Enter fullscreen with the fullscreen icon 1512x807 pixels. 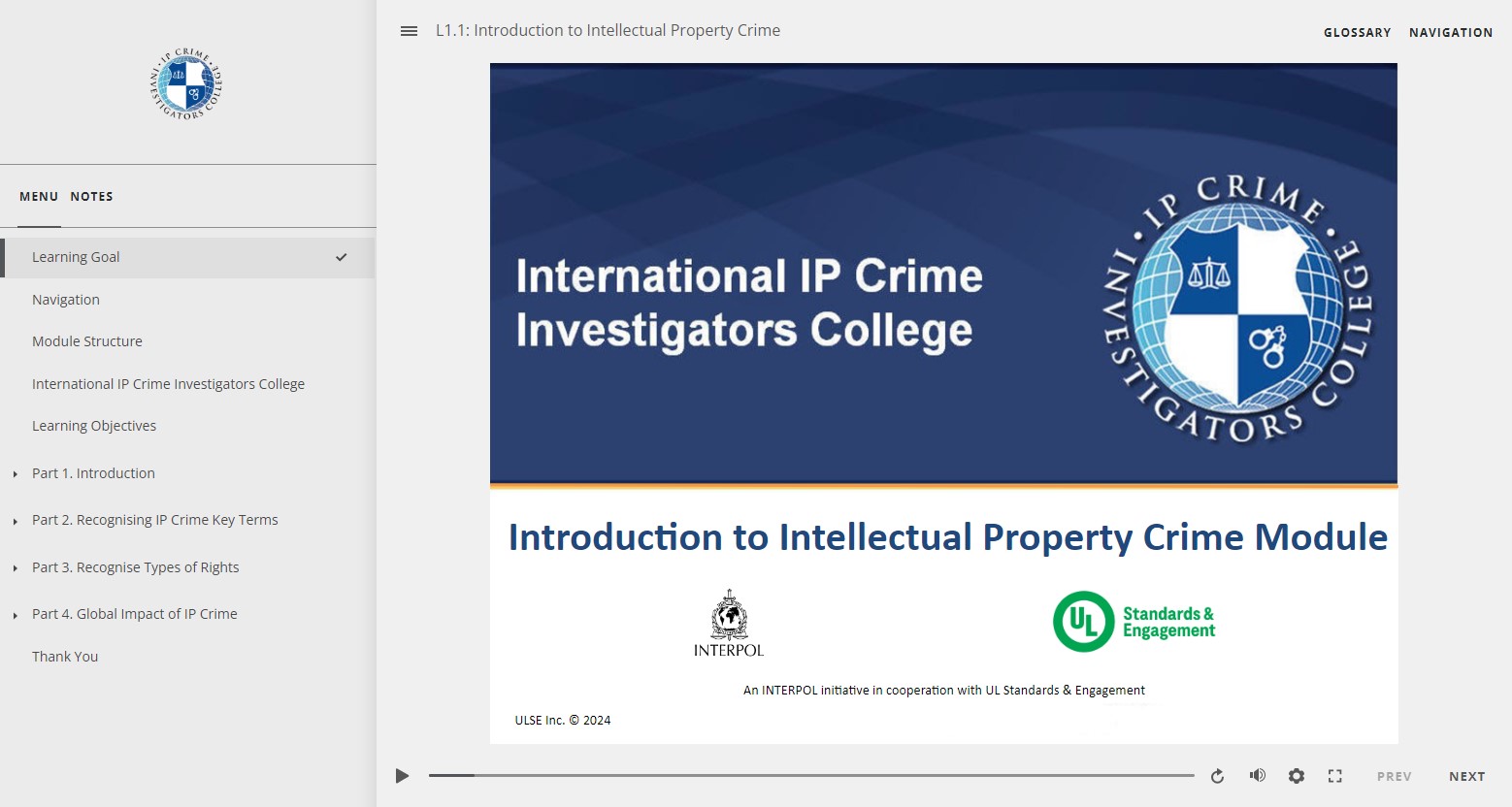1335,776
